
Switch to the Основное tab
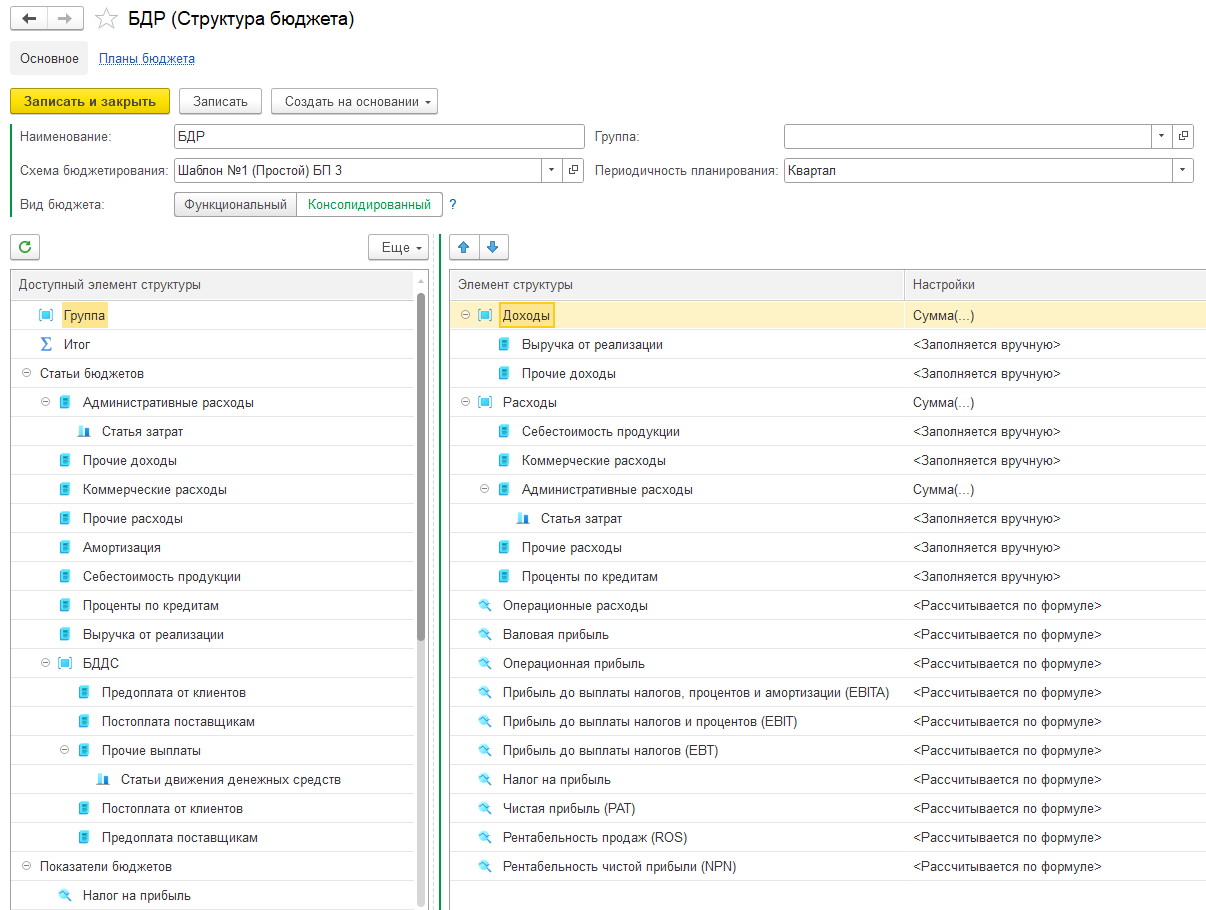click(49, 58)
